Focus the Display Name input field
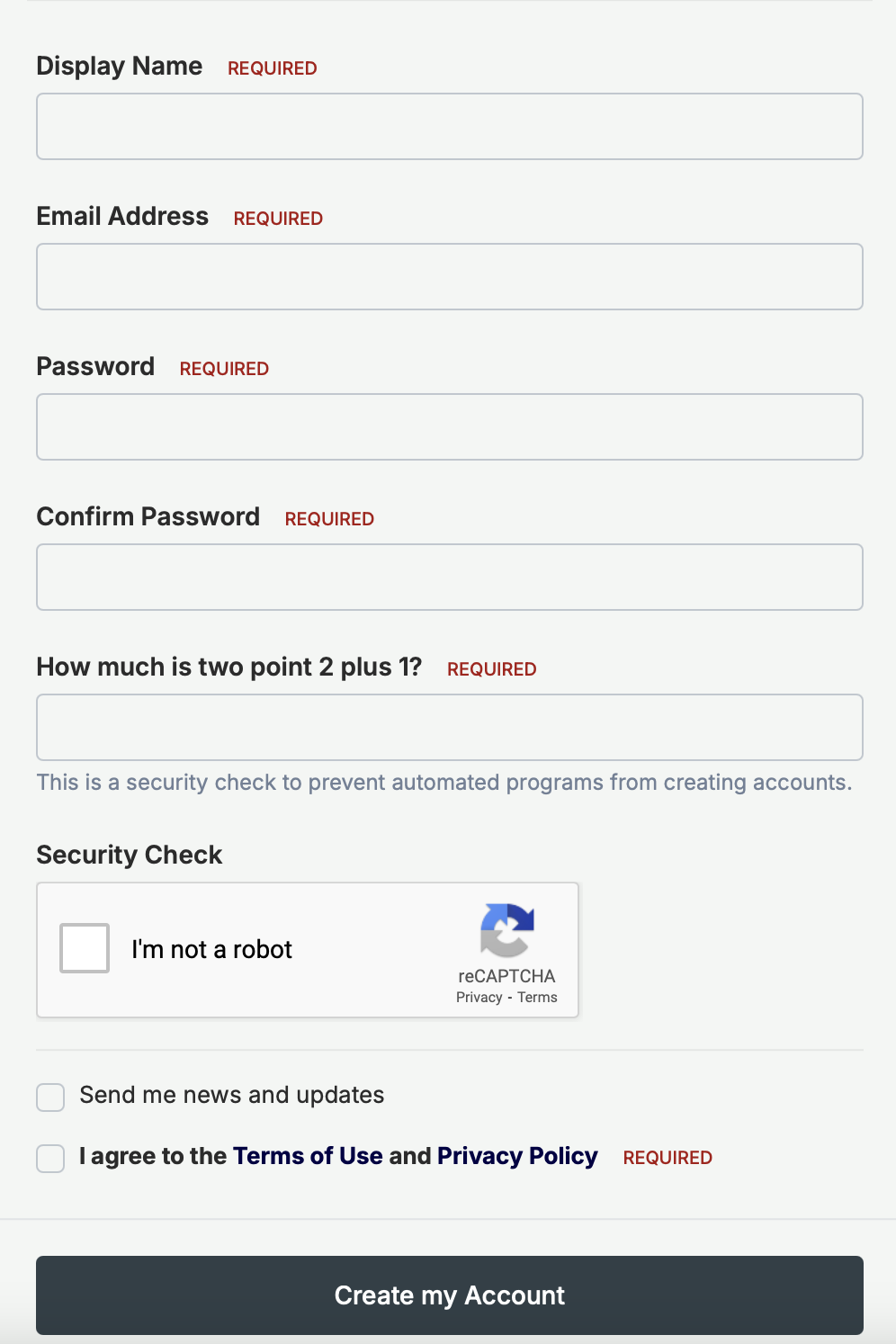 click(450, 127)
